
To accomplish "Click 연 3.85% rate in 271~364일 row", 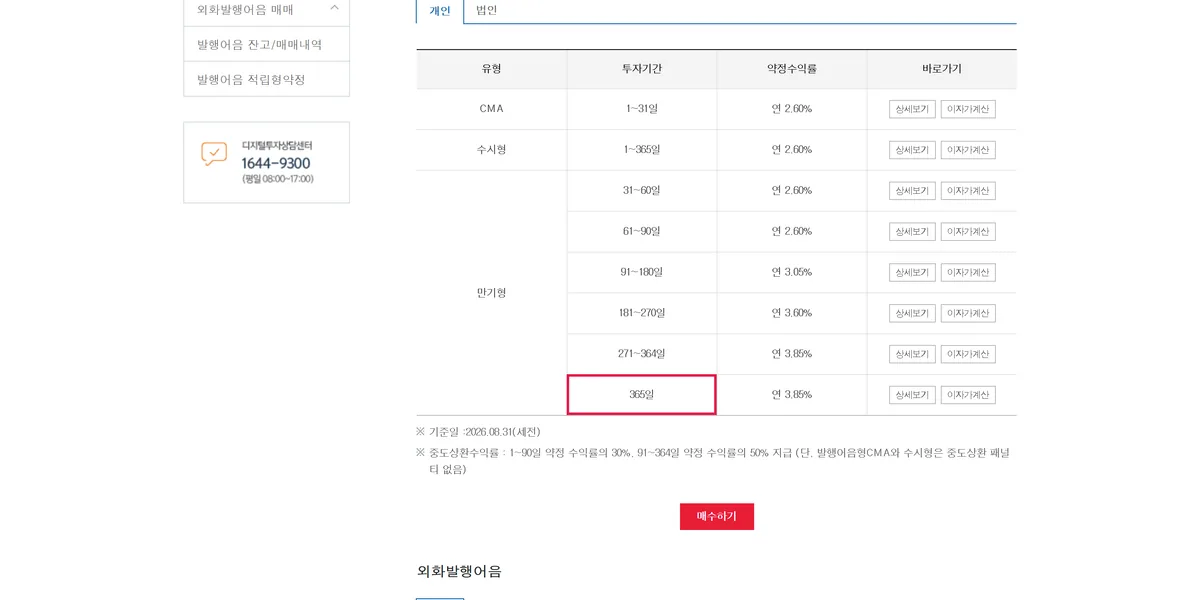I will point(792,354).
